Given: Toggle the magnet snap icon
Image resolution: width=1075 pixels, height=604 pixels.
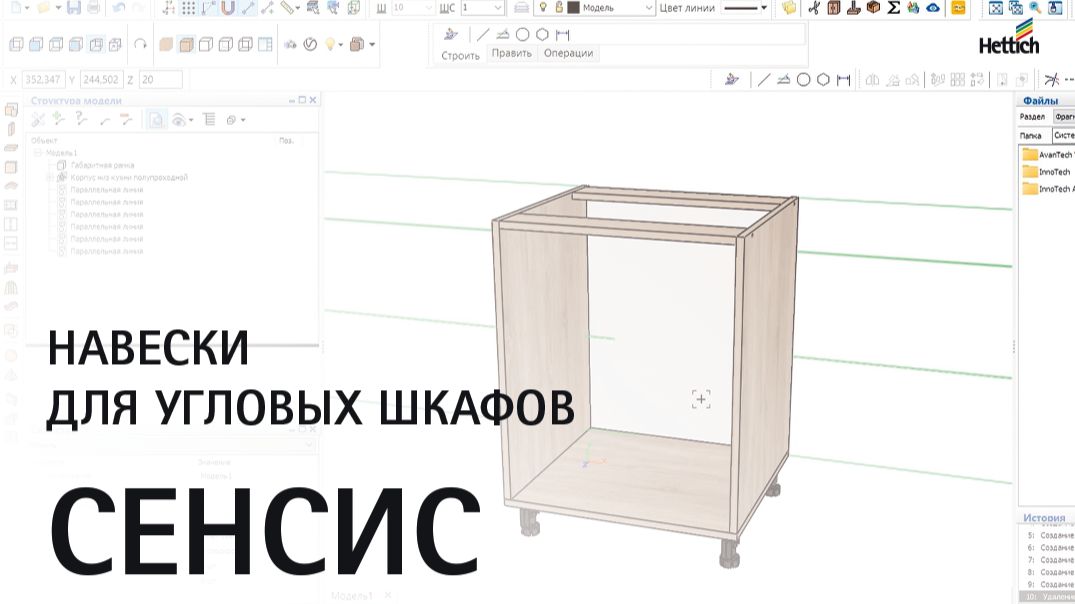Looking at the screenshot, I should point(228,8).
